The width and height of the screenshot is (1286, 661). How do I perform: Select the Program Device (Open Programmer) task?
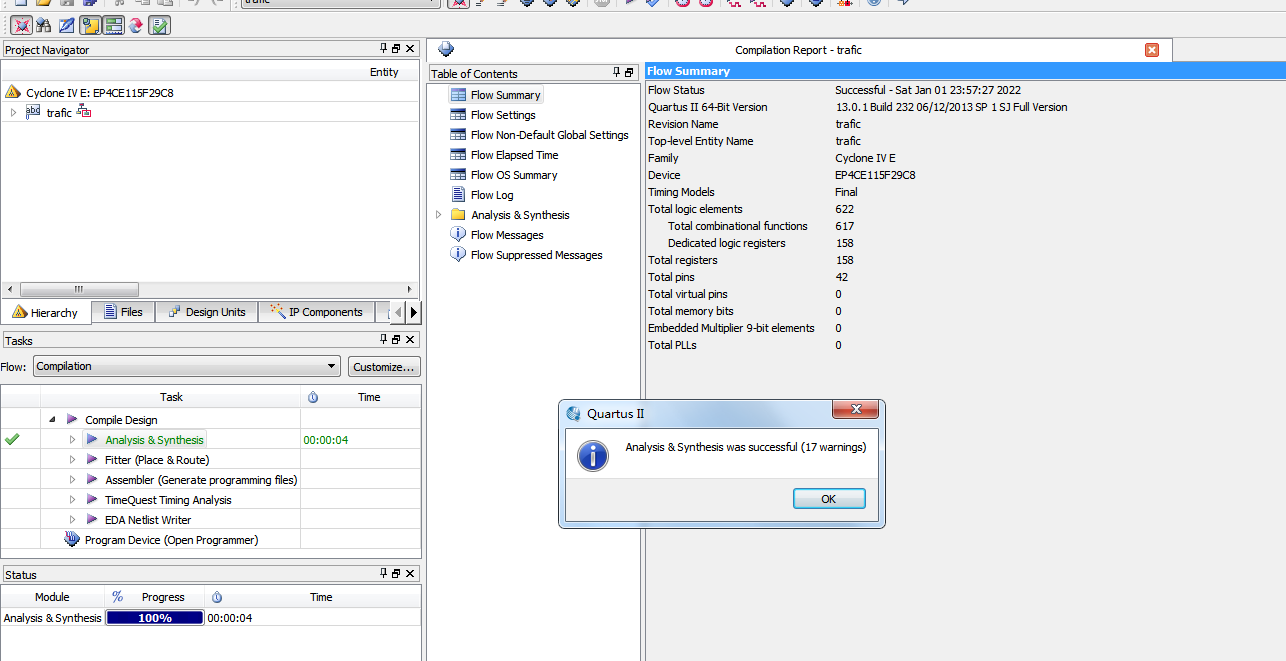[x=171, y=540]
